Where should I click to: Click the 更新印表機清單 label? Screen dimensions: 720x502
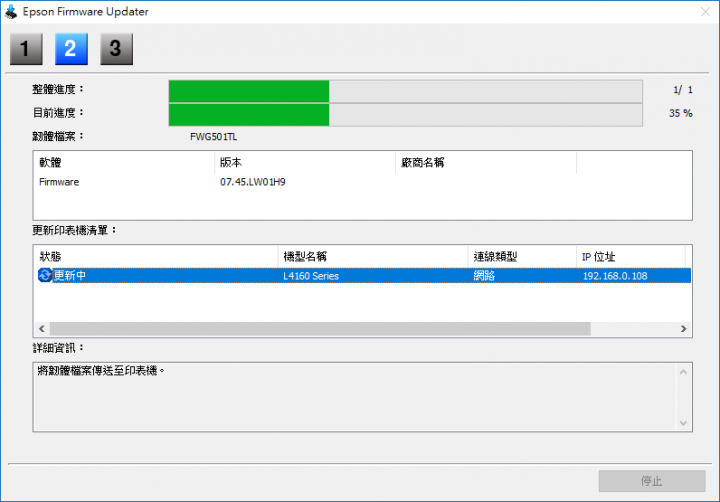pyautogui.click(x=74, y=230)
